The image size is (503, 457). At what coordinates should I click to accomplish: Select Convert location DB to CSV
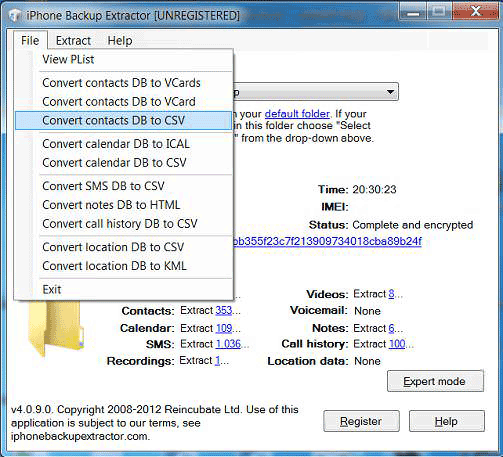123,247
